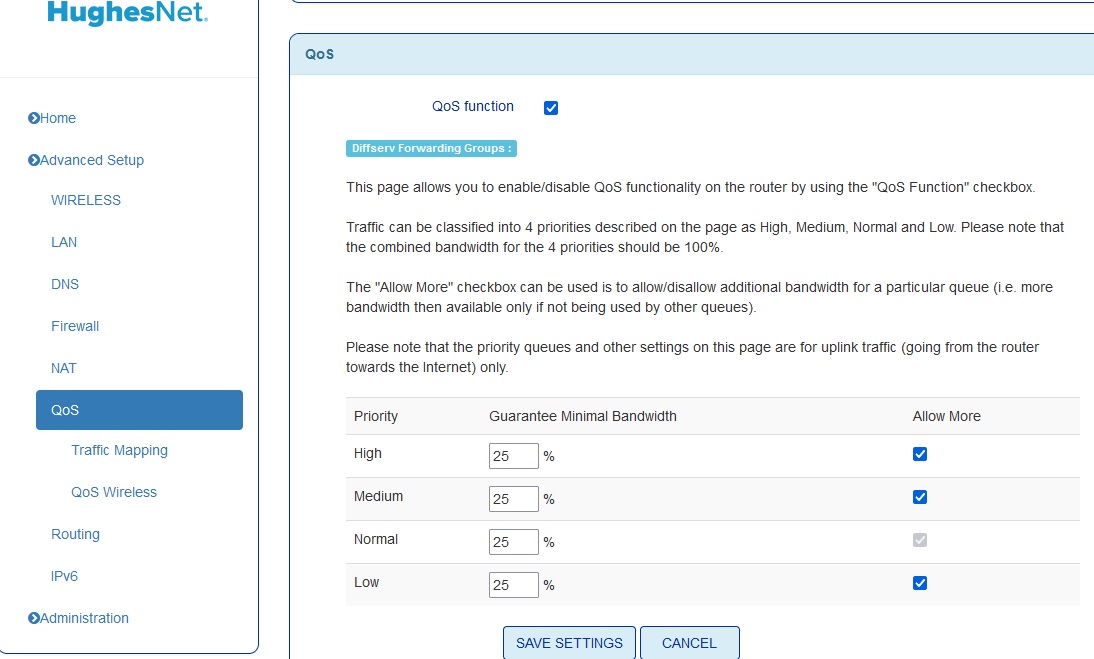Click the Guarantee Minimal Bandwidth column header
The width and height of the screenshot is (1094, 659).
(x=583, y=416)
